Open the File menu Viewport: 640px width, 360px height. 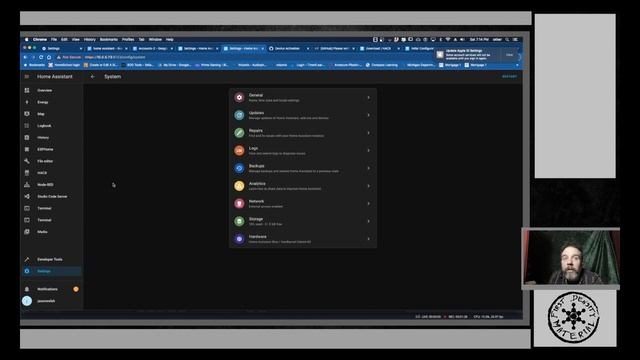pyautogui.click(x=54, y=40)
